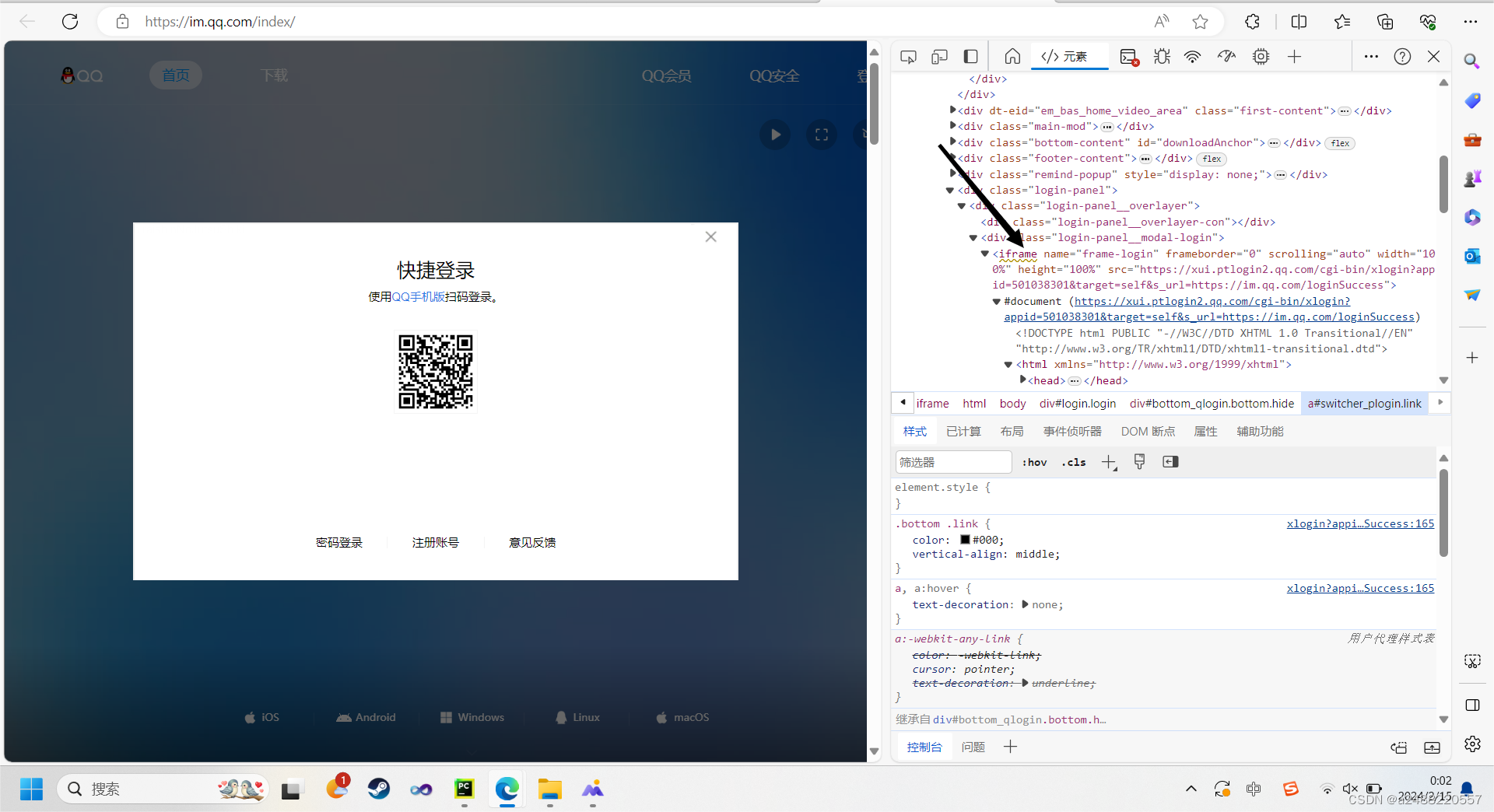Click the login QR code image
This screenshot has width=1494, height=812.
[436, 372]
